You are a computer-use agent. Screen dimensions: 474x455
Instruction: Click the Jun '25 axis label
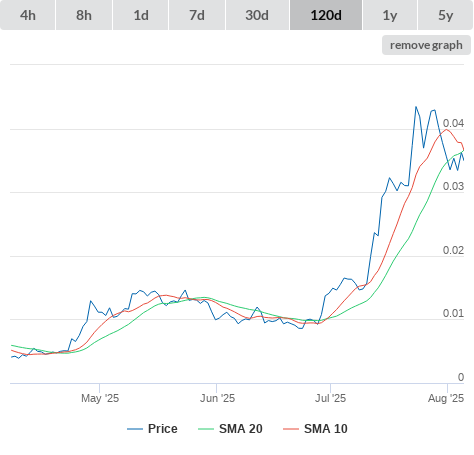(217, 398)
